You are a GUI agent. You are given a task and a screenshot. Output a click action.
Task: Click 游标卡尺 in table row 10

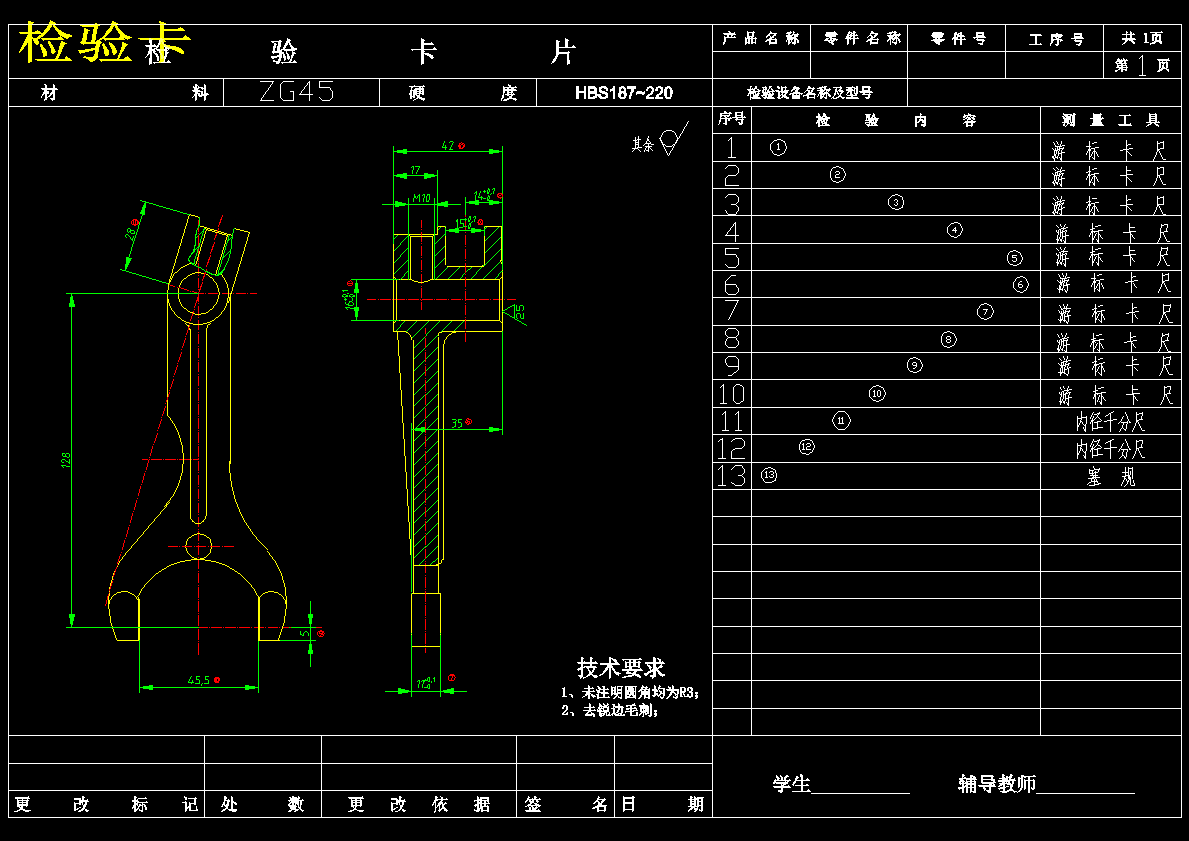click(1115, 394)
